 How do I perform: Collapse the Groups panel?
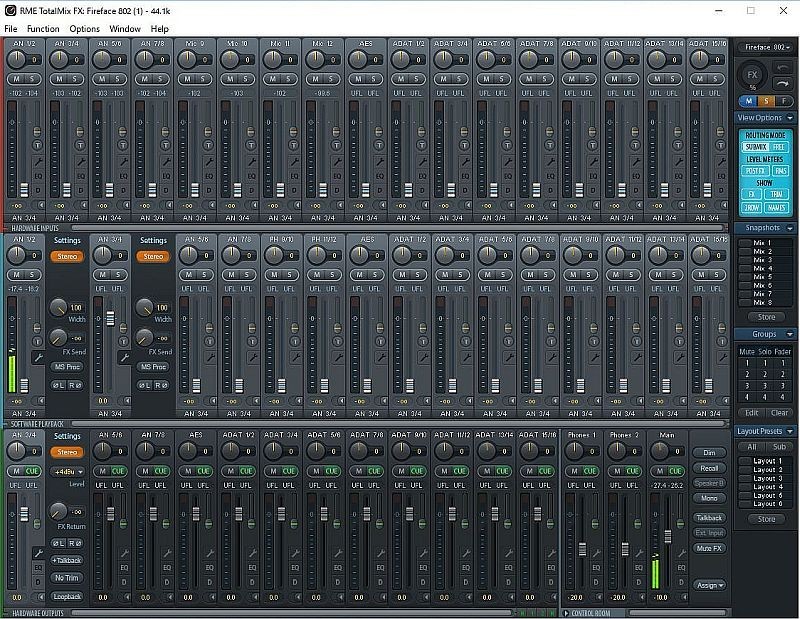[790, 334]
